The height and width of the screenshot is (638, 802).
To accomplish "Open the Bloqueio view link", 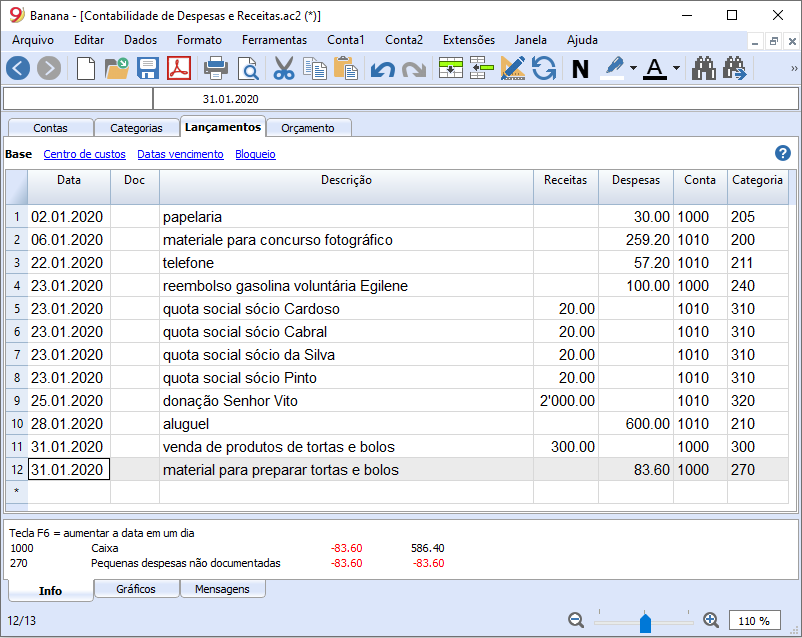I will pyautogui.click(x=255, y=154).
